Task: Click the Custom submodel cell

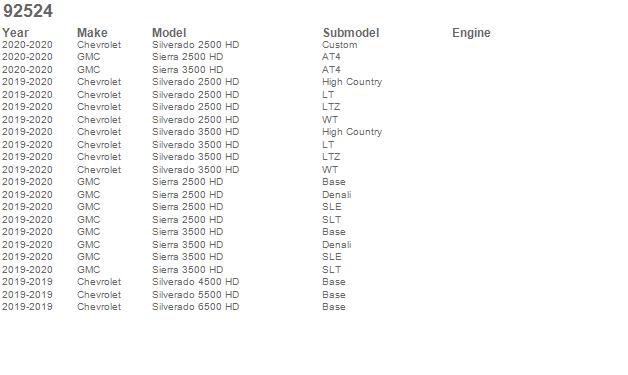Action: tap(340, 45)
